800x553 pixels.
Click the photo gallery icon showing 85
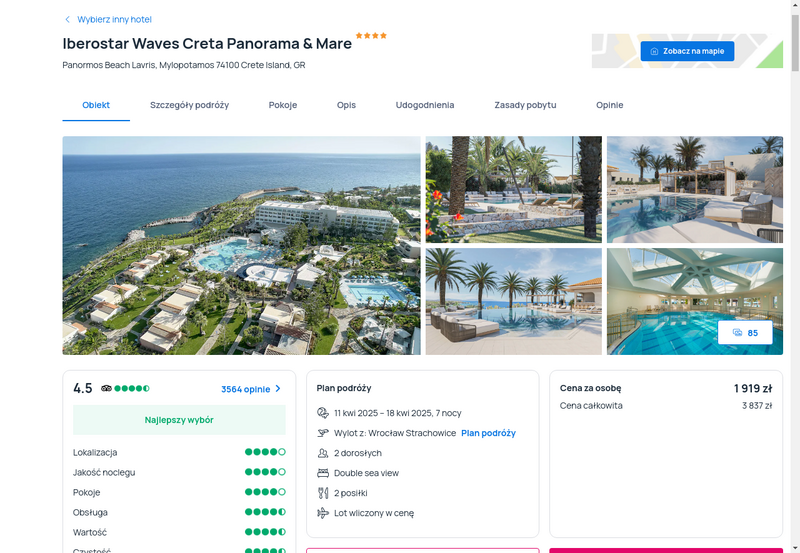pos(737,333)
